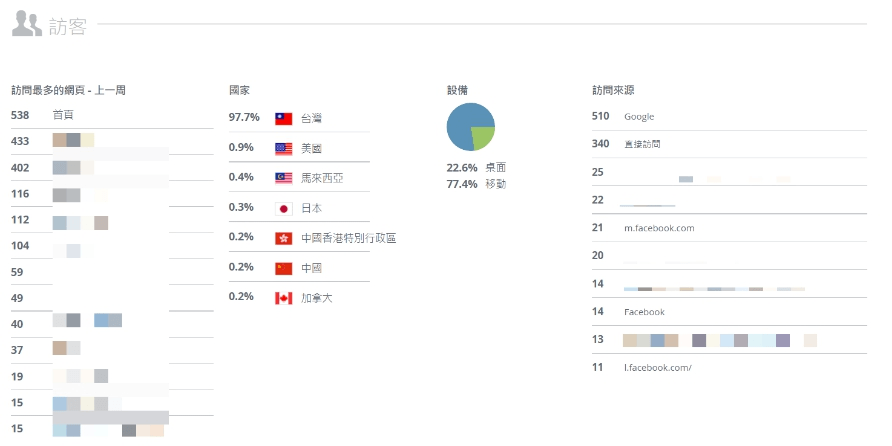This screenshot has width=892, height=446.
Task: Click the 直接訪問 source row
Action: pos(729,144)
